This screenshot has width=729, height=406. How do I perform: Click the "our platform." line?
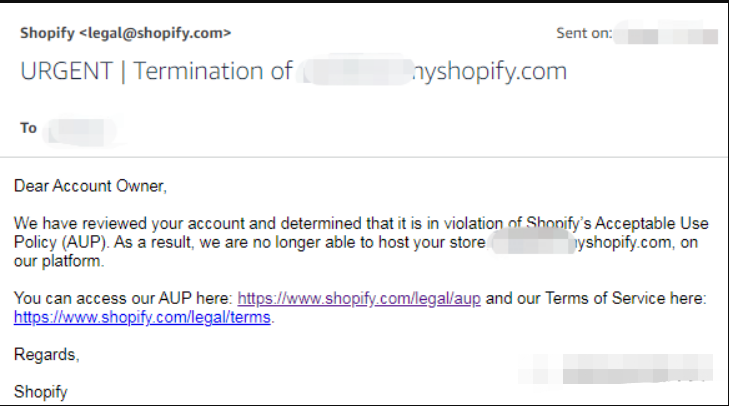59,261
